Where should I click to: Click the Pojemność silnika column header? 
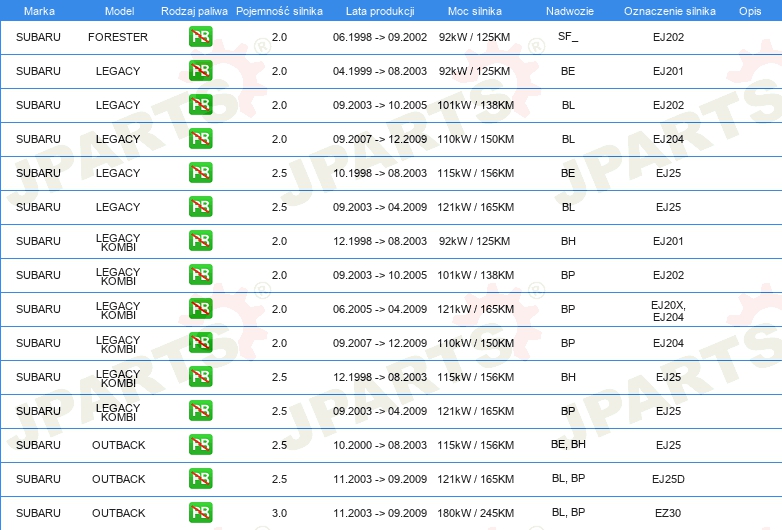(279, 11)
